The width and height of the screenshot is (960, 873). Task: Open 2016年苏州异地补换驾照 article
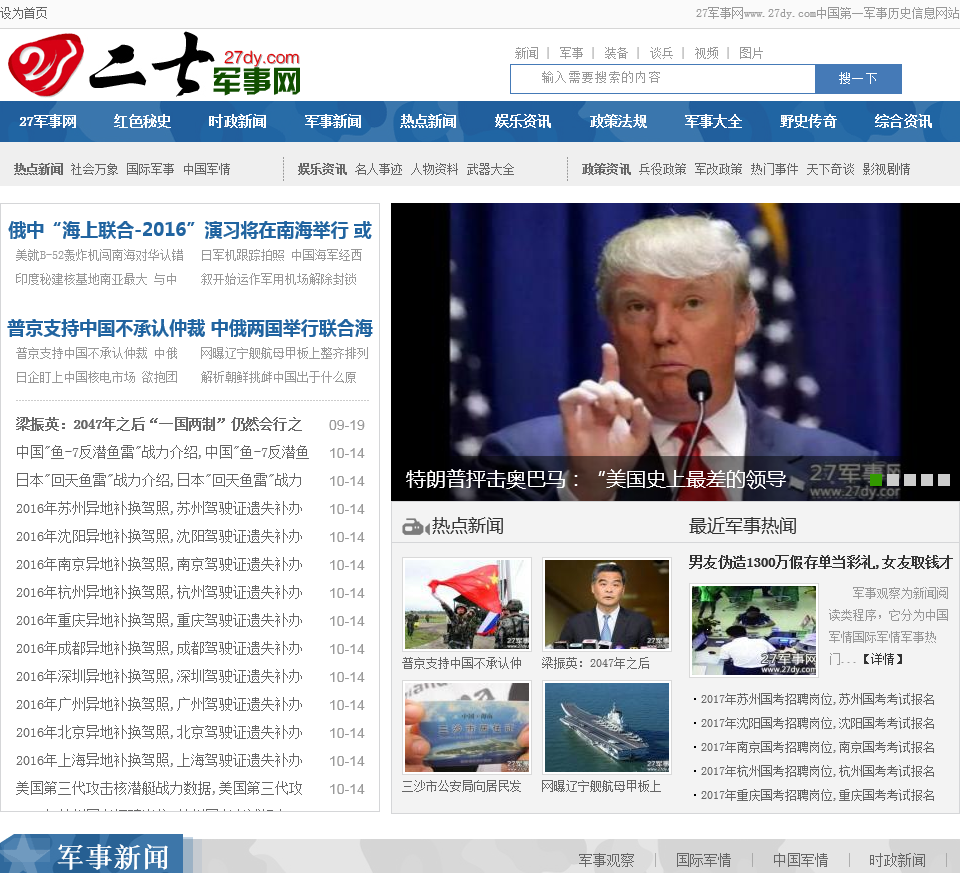(x=159, y=509)
